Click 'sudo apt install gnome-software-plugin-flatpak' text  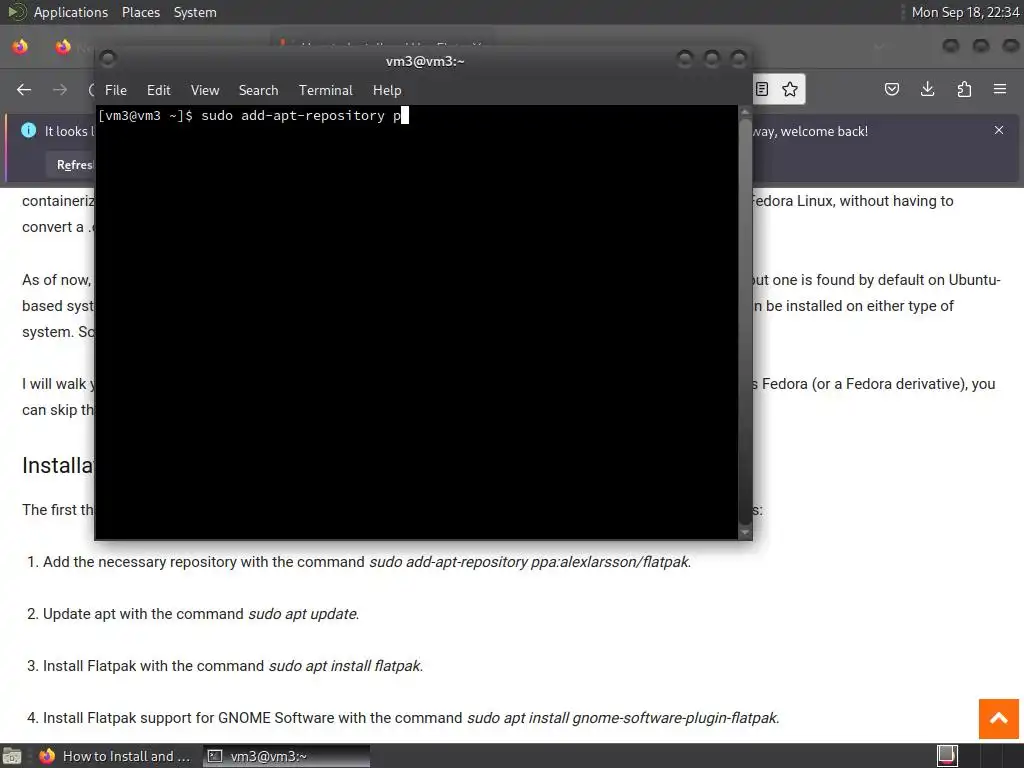point(622,718)
